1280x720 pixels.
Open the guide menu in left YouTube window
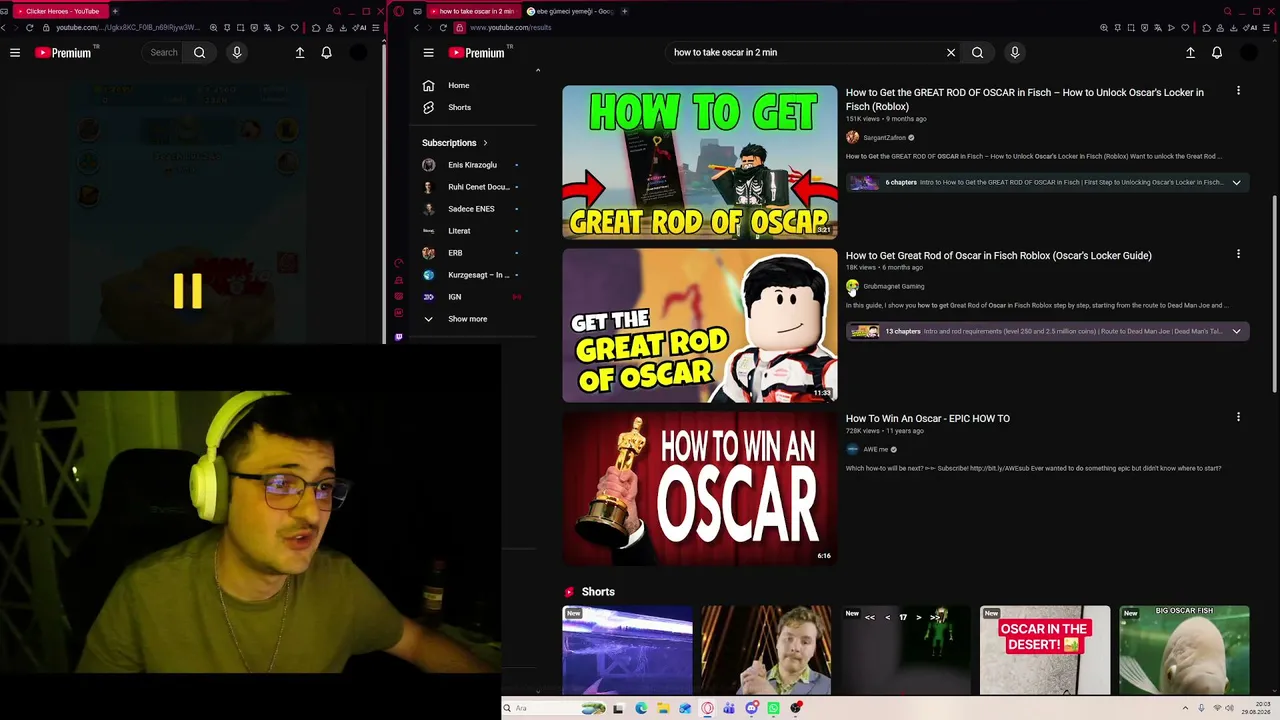[x=15, y=52]
